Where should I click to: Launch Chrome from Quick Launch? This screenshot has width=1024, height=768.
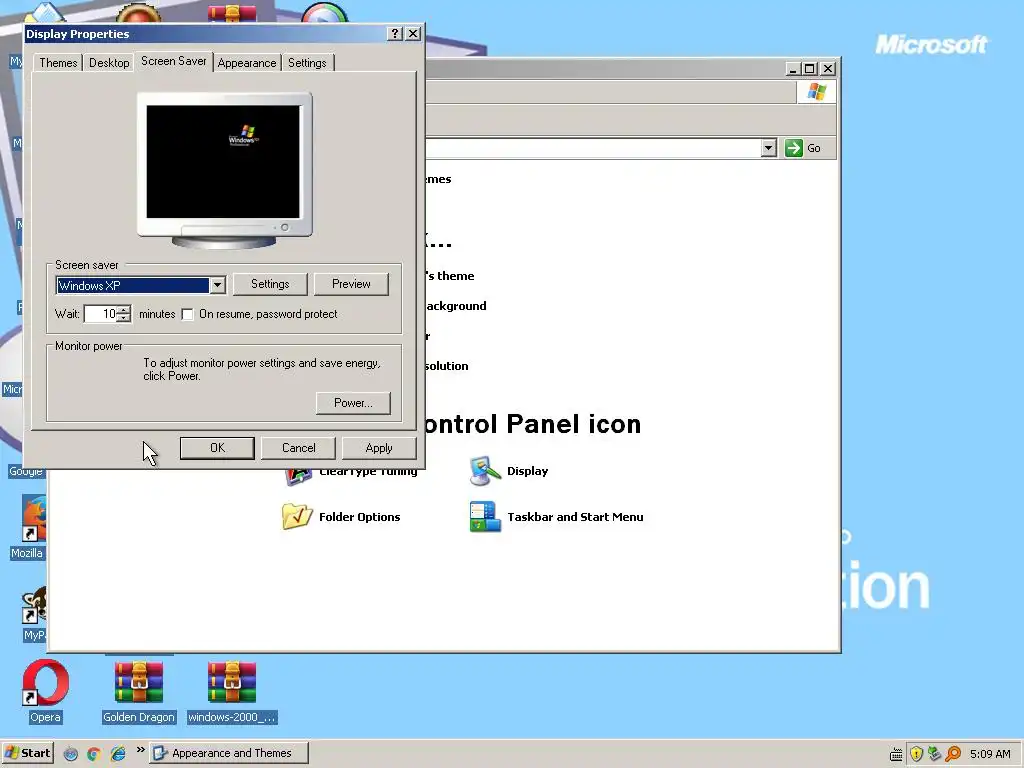point(93,754)
